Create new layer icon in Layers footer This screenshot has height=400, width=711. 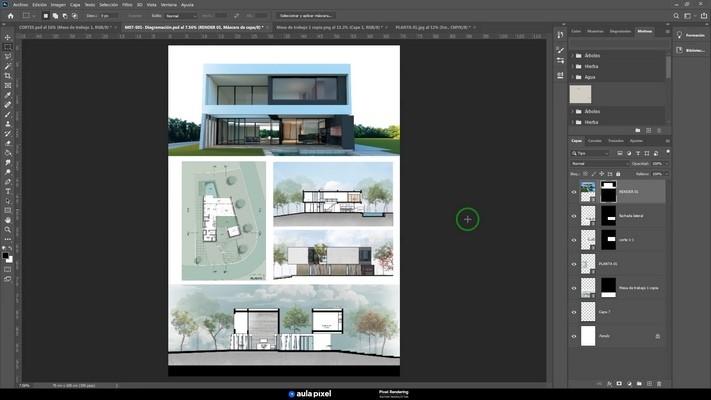coord(649,384)
